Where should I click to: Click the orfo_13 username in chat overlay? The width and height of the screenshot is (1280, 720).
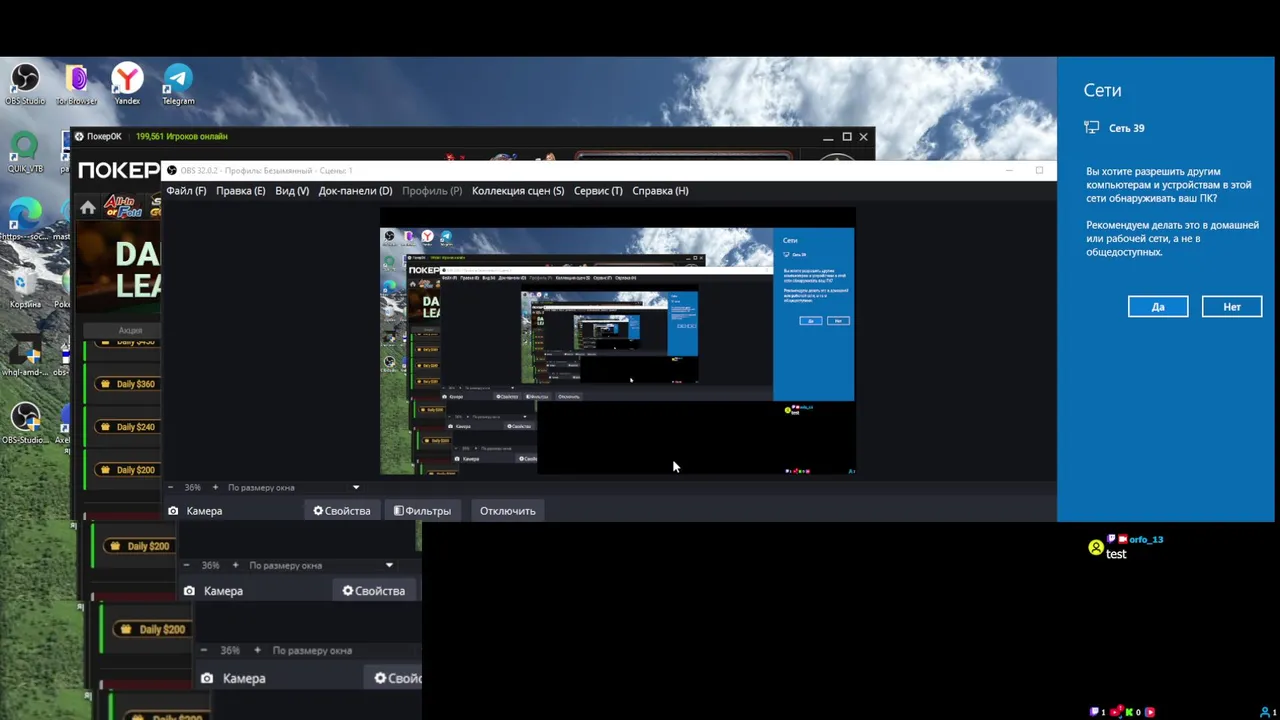pos(1146,540)
